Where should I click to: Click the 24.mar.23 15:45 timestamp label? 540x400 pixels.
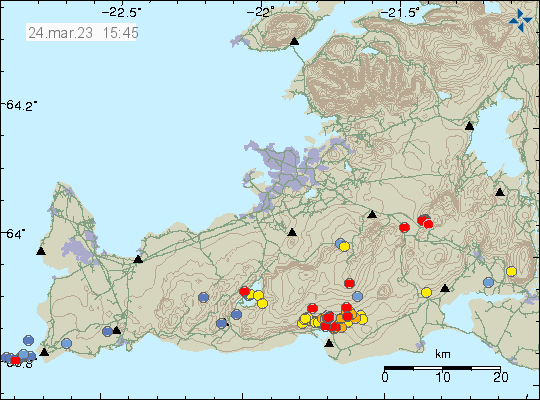tap(81, 33)
